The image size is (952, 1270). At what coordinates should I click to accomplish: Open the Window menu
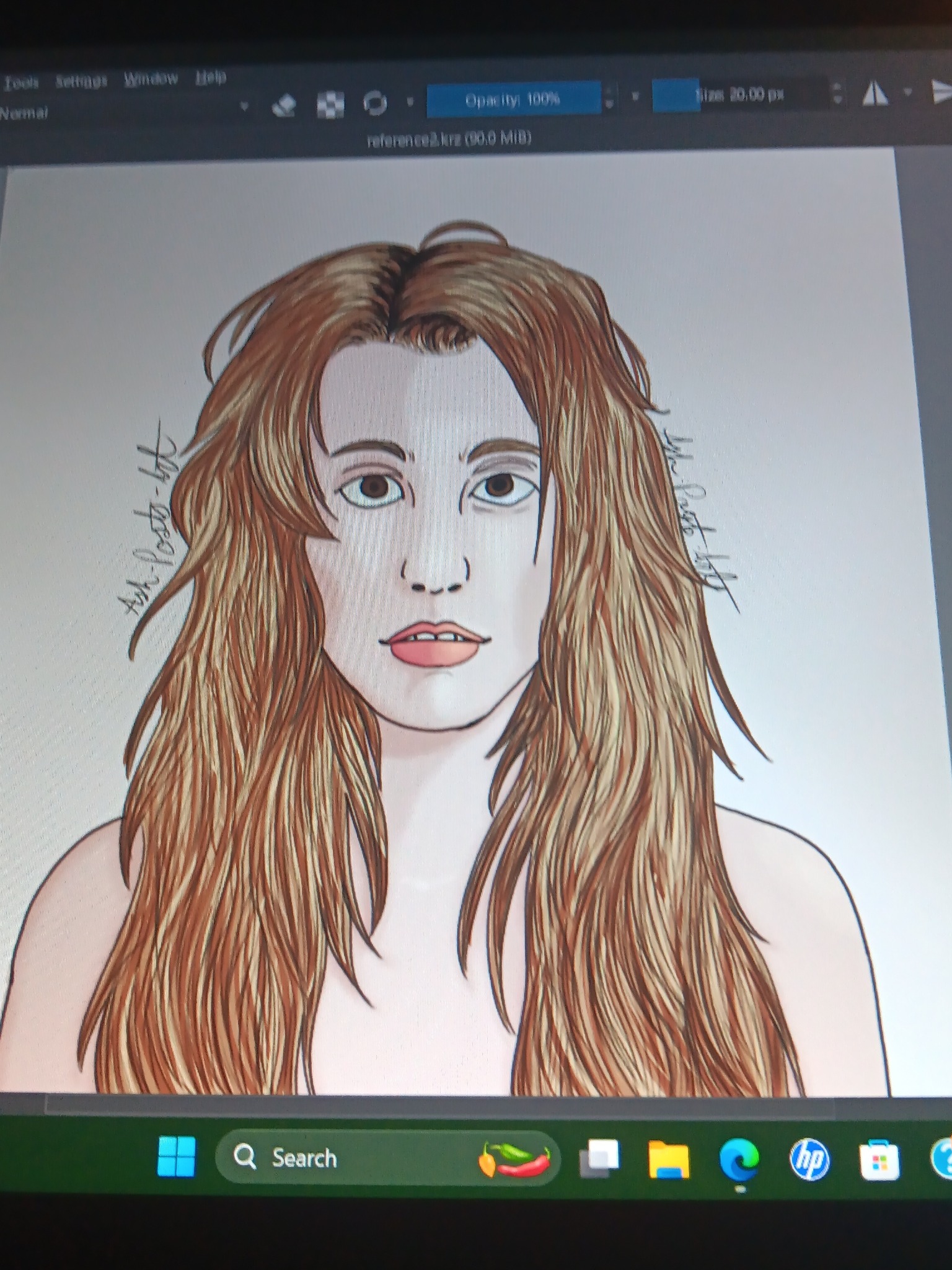[x=151, y=79]
